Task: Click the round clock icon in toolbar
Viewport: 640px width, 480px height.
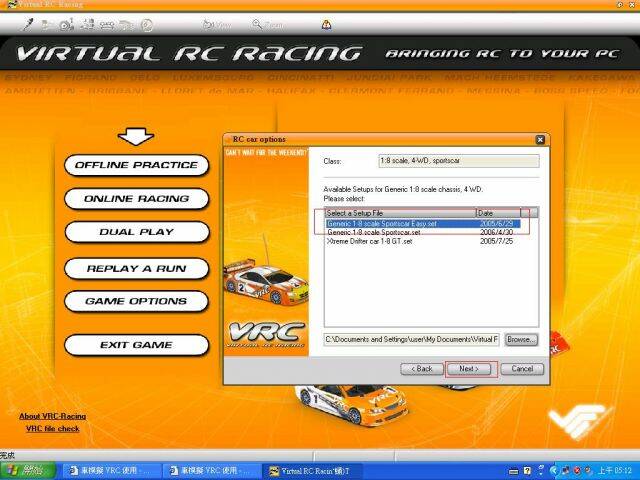Action: pyautogui.click(x=147, y=25)
